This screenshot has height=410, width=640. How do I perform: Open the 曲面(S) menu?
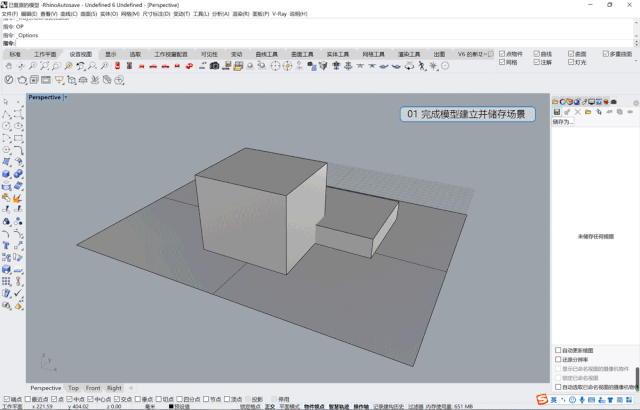tap(89, 14)
